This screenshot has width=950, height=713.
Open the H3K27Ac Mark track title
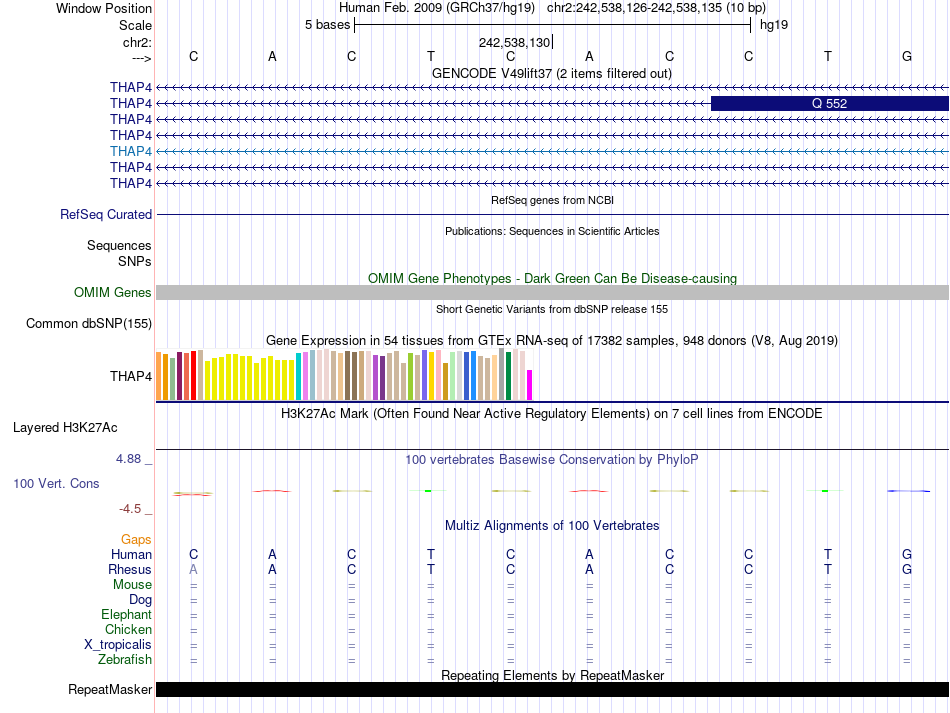pos(552,413)
